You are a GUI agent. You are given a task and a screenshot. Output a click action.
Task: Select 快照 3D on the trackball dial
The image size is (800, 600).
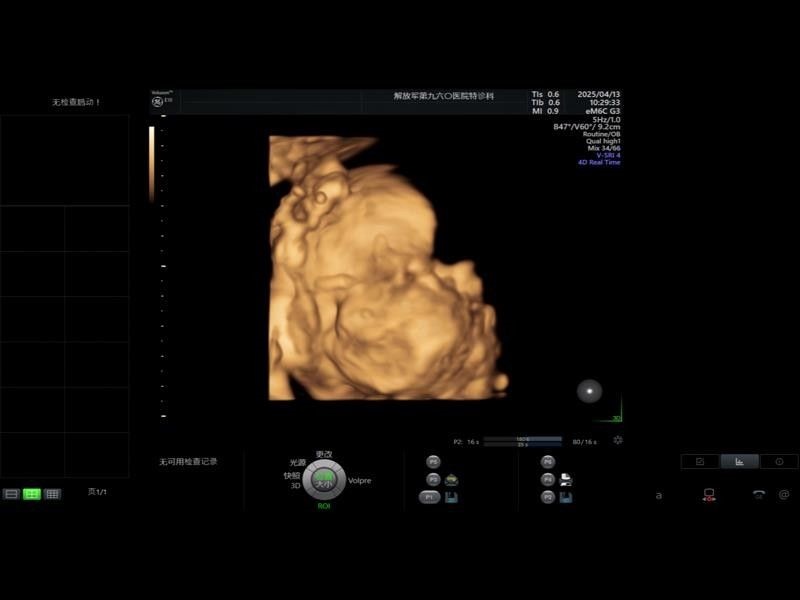coord(292,480)
